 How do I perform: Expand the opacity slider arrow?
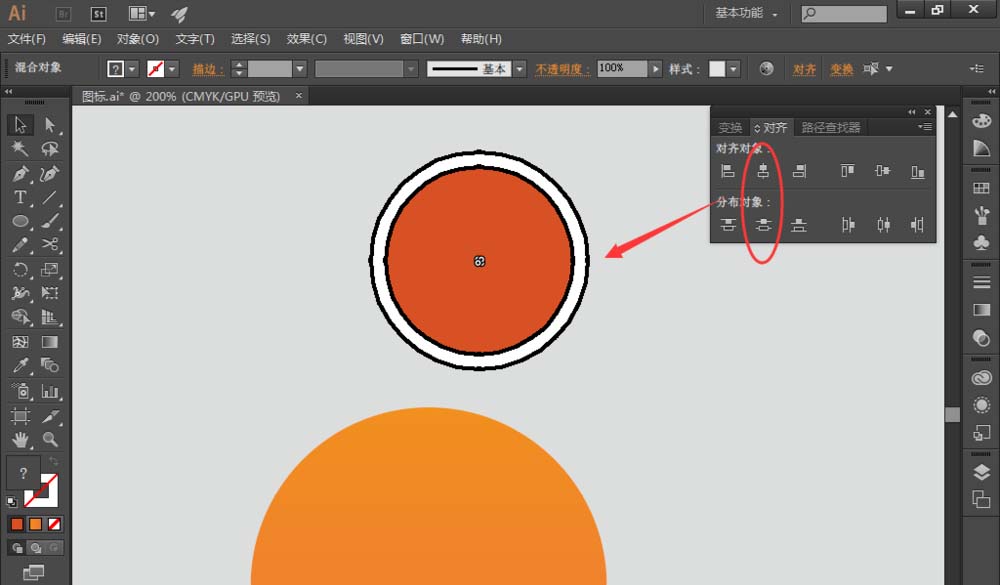coord(655,69)
